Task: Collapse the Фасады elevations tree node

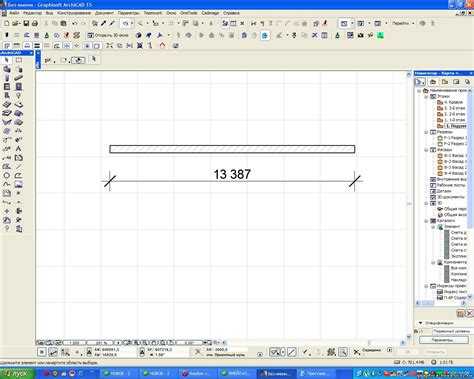Action: click(426, 150)
